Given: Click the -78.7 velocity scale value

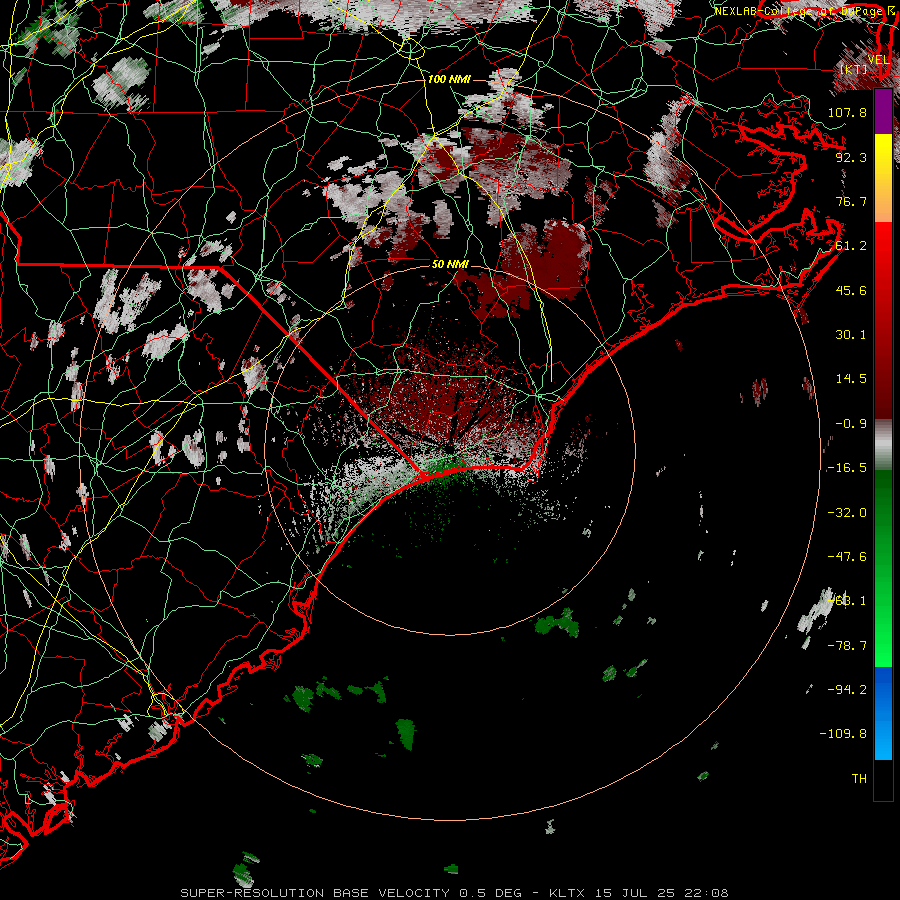Looking at the screenshot, I should point(847,646).
